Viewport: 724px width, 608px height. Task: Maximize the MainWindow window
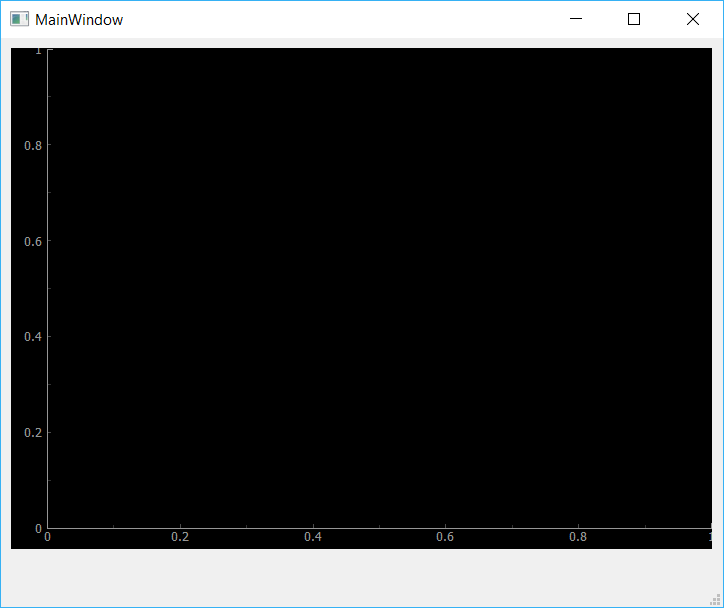(x=634, y=19)
